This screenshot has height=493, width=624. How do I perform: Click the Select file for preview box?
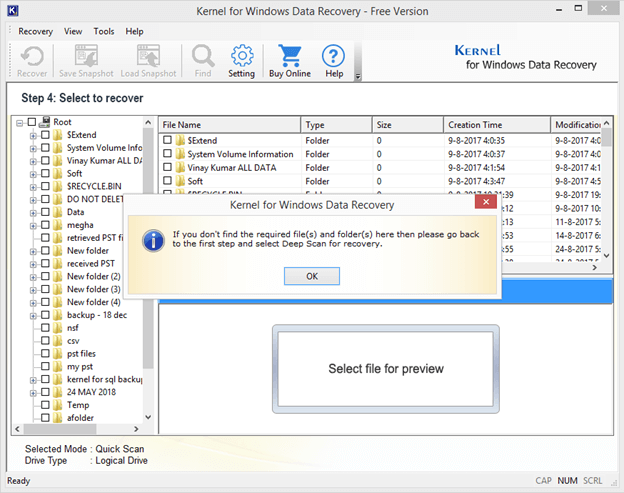coord(386,369)
